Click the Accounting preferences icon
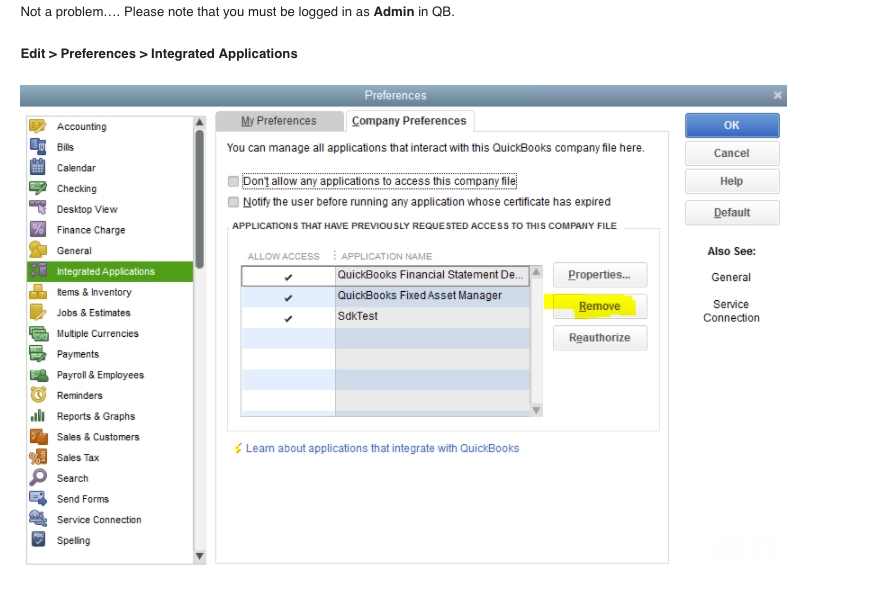The image size is (875, 597). 38,126
